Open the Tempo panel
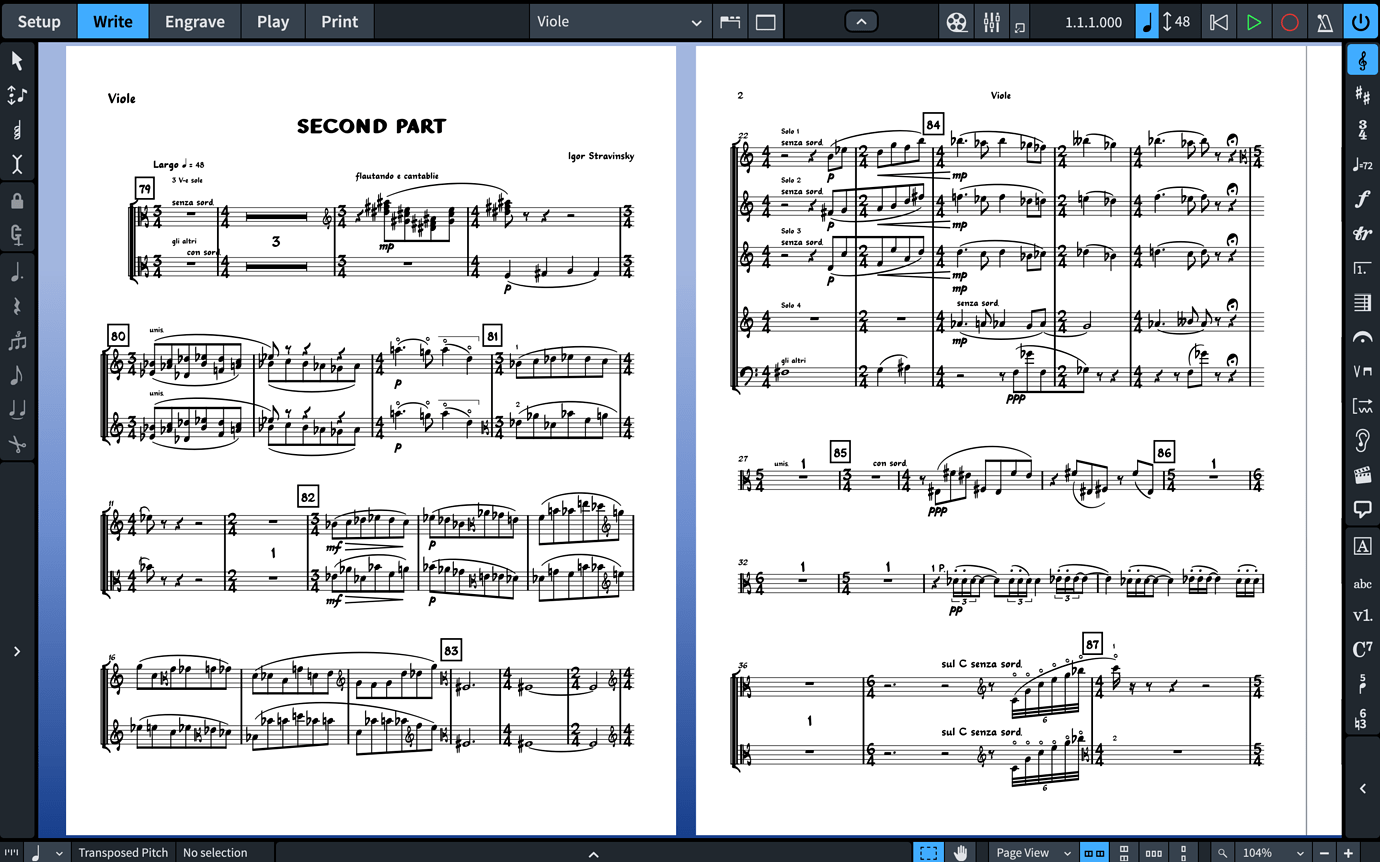Screen dimensions: 1380x862 pos(1362,164)
